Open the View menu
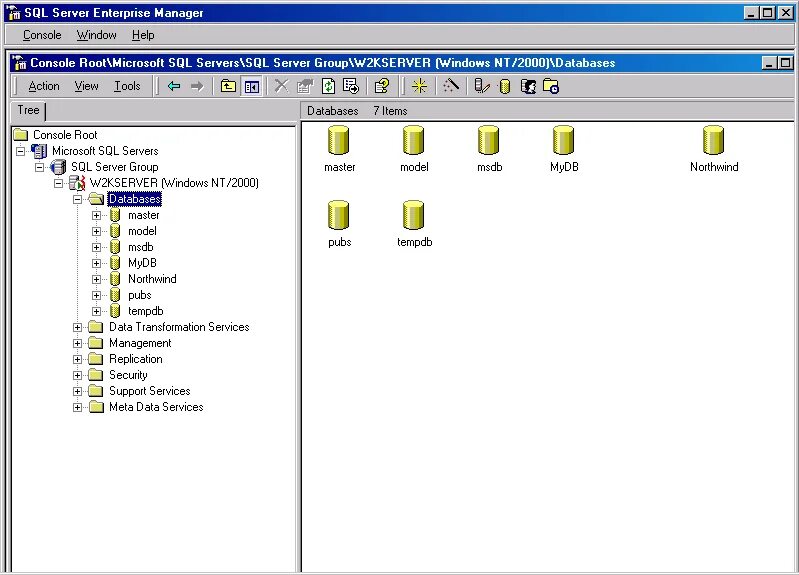The width and height of the screenshot is (799, 575). pos(86,86)
